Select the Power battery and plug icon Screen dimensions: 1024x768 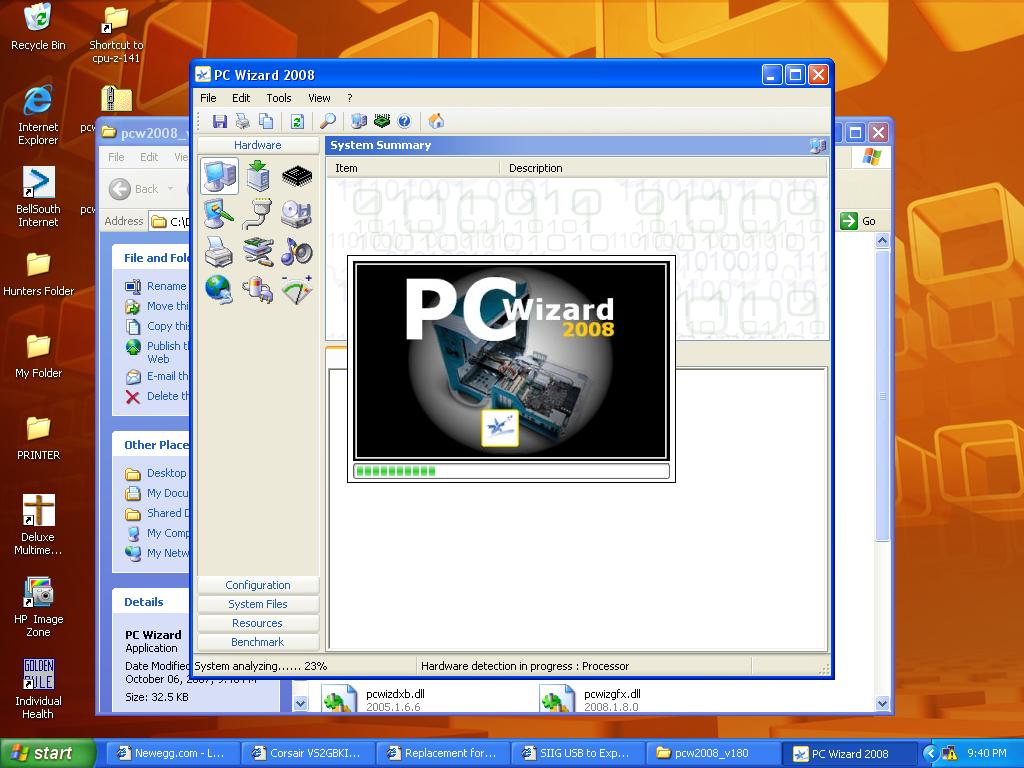point(259,289)
